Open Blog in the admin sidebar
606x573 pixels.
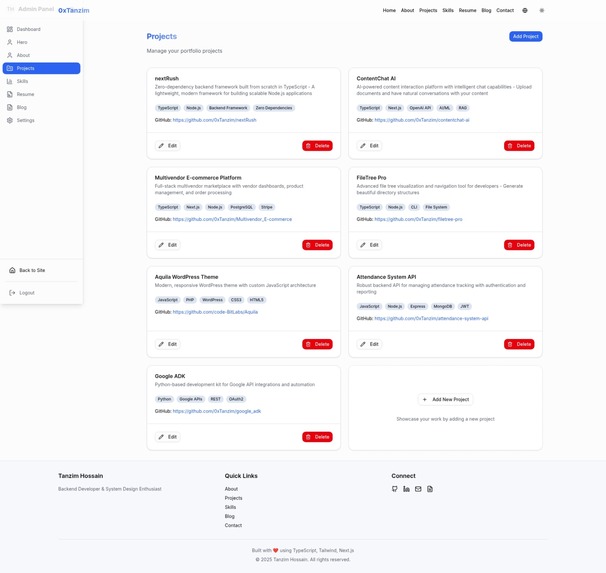[41, 107]
